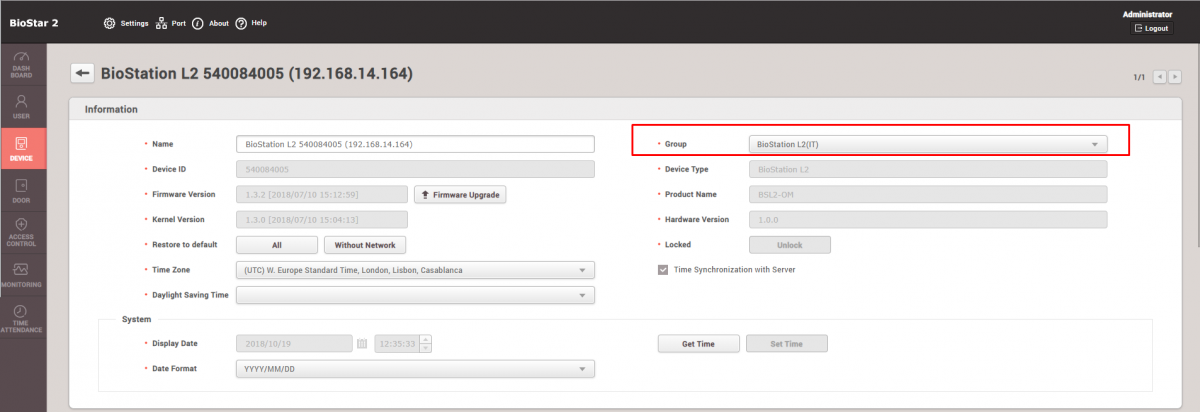Viewport: 1200px width, 412px height.
Task: Open the Daylight Saving Time dropdown
Action: click(415, 295)
